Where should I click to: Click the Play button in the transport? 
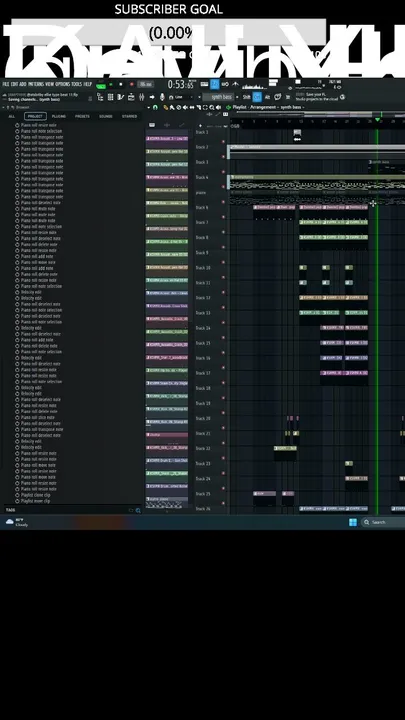111,84
